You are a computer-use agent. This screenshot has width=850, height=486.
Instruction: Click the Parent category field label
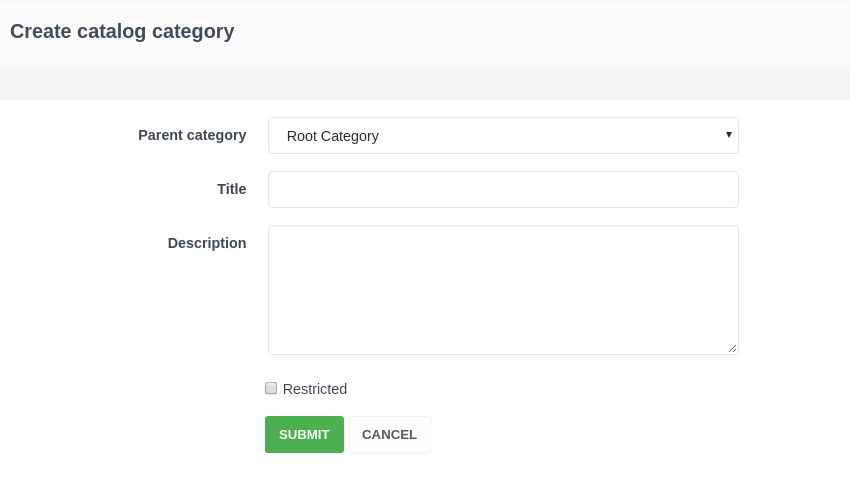[192, 135]
